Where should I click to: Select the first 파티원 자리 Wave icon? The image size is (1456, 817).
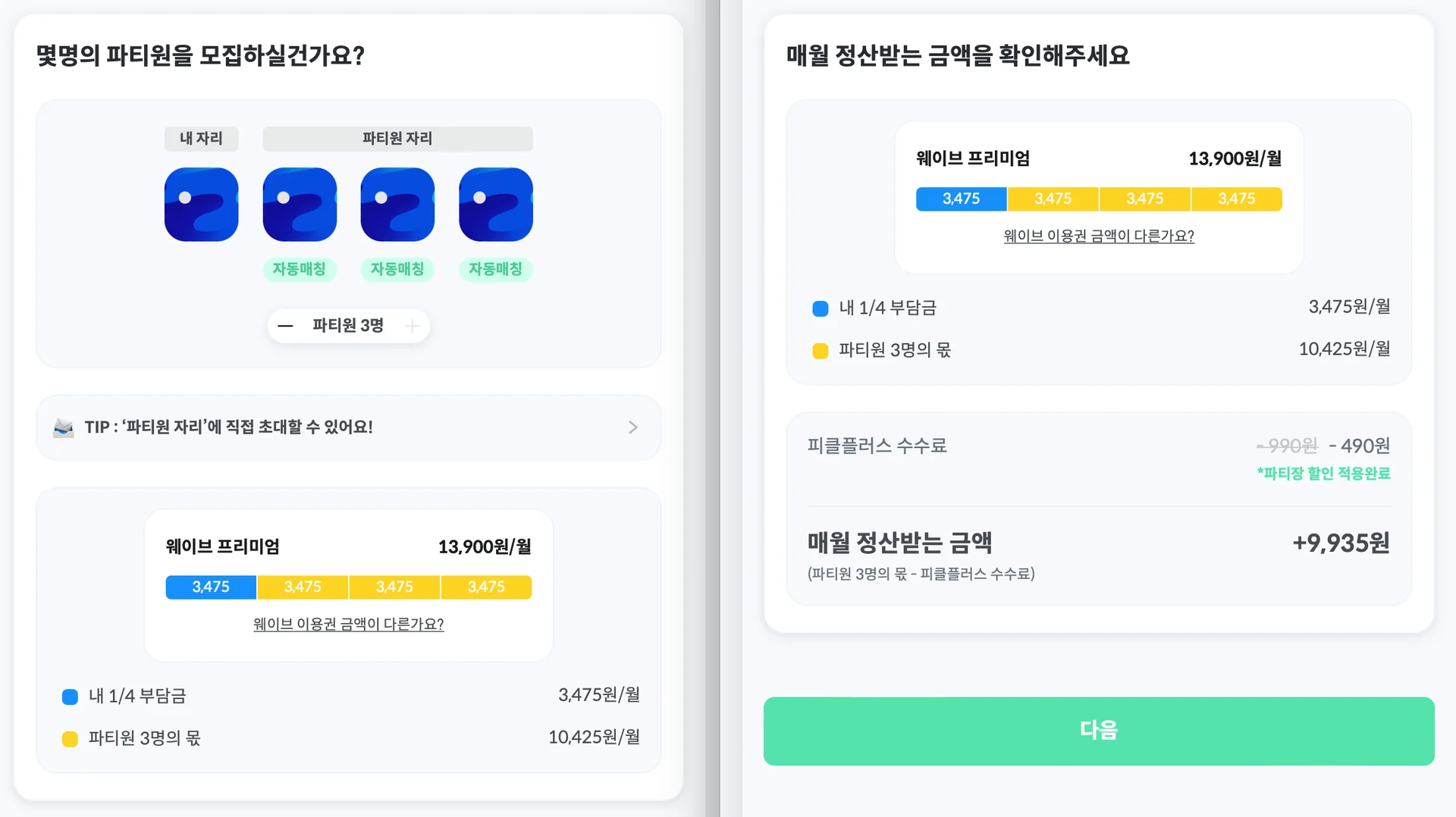299,204
